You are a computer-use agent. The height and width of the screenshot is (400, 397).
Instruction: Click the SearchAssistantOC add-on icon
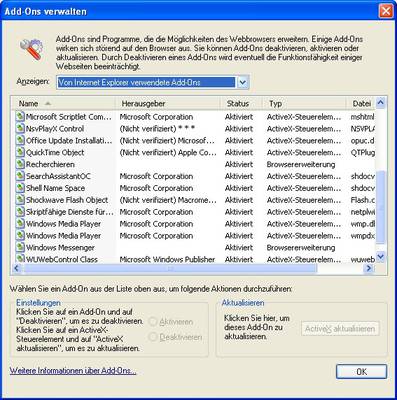(x=20, y=176)
